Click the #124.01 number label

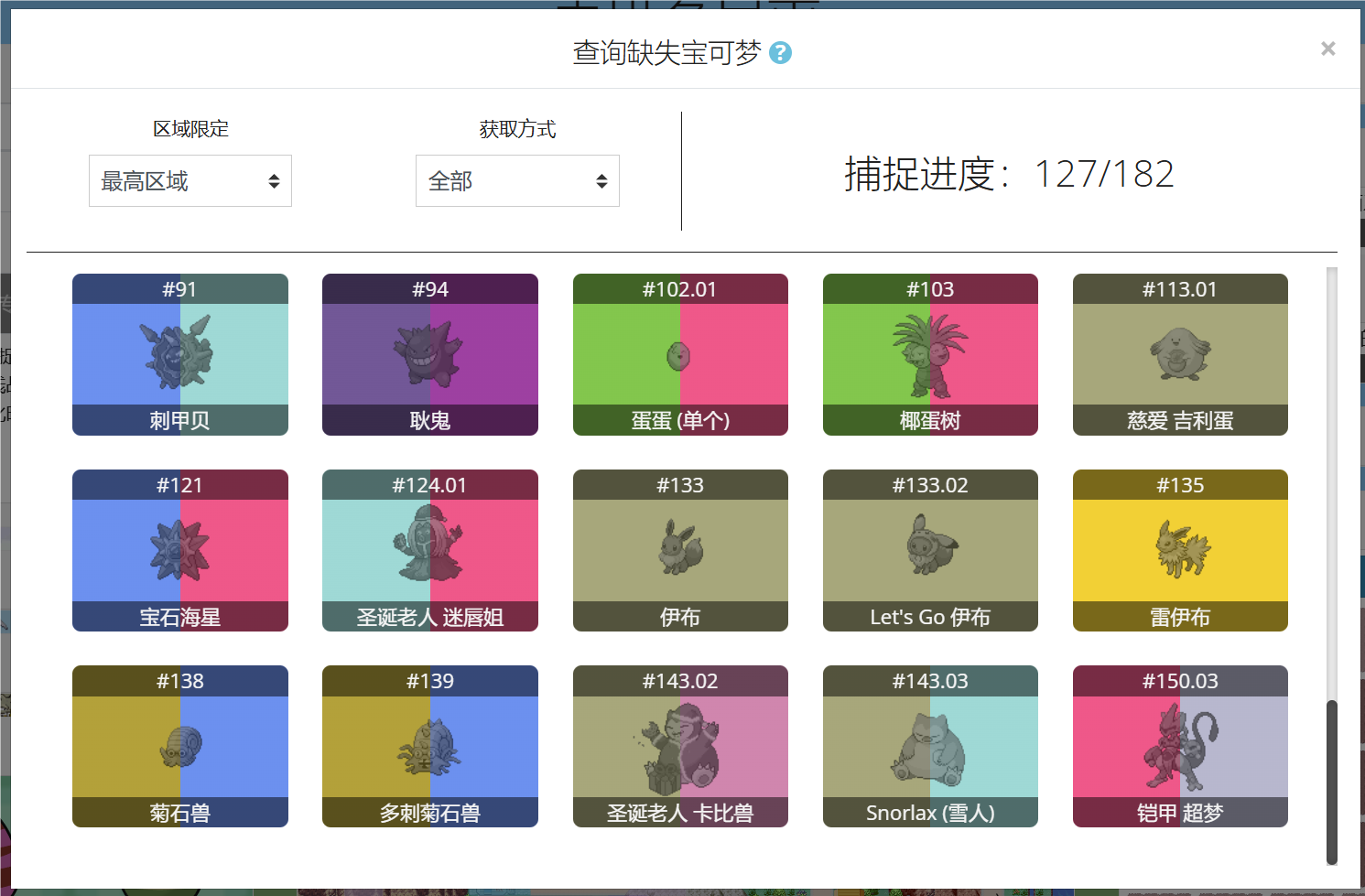point(430,485)
